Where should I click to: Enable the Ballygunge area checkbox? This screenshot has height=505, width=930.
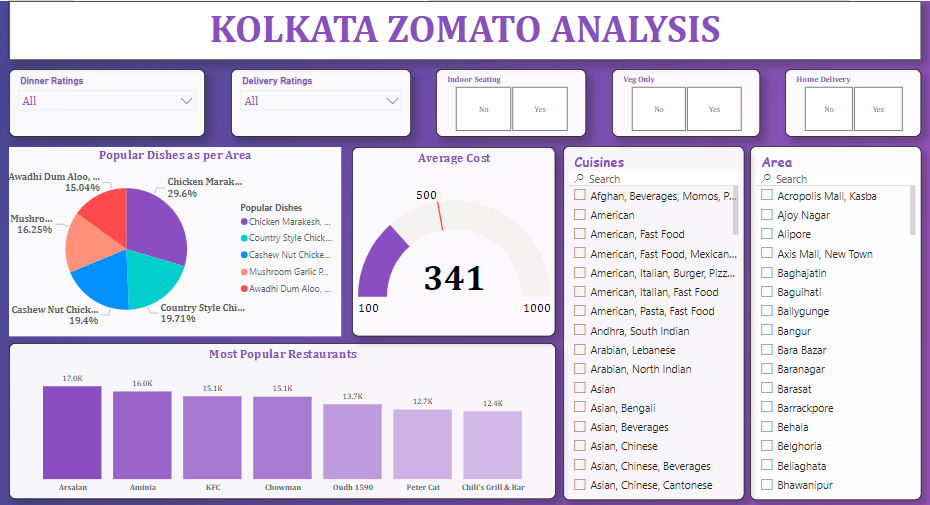click(767, 311)
